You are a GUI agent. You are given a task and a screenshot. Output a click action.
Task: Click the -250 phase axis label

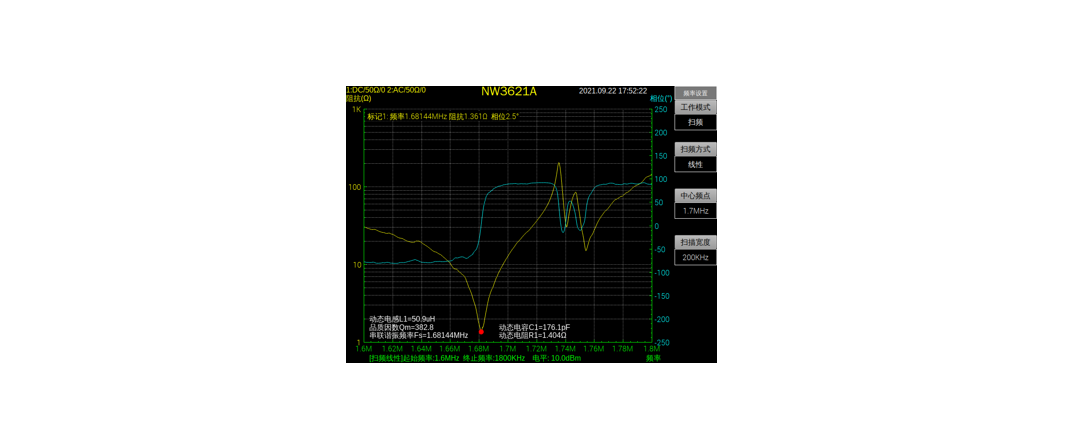coord(660,342)
